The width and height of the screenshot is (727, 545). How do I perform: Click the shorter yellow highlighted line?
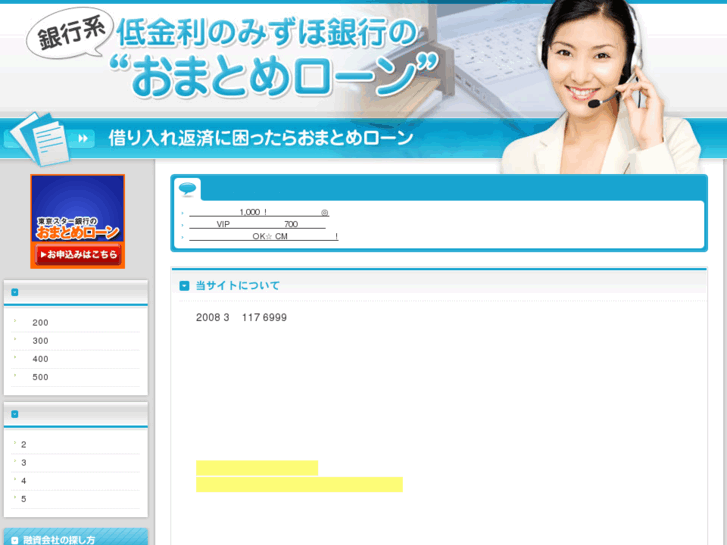(x=257, y=468)
